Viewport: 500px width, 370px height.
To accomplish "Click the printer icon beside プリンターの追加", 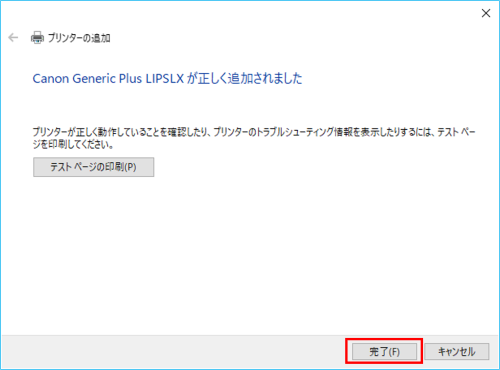I will 37,38.
